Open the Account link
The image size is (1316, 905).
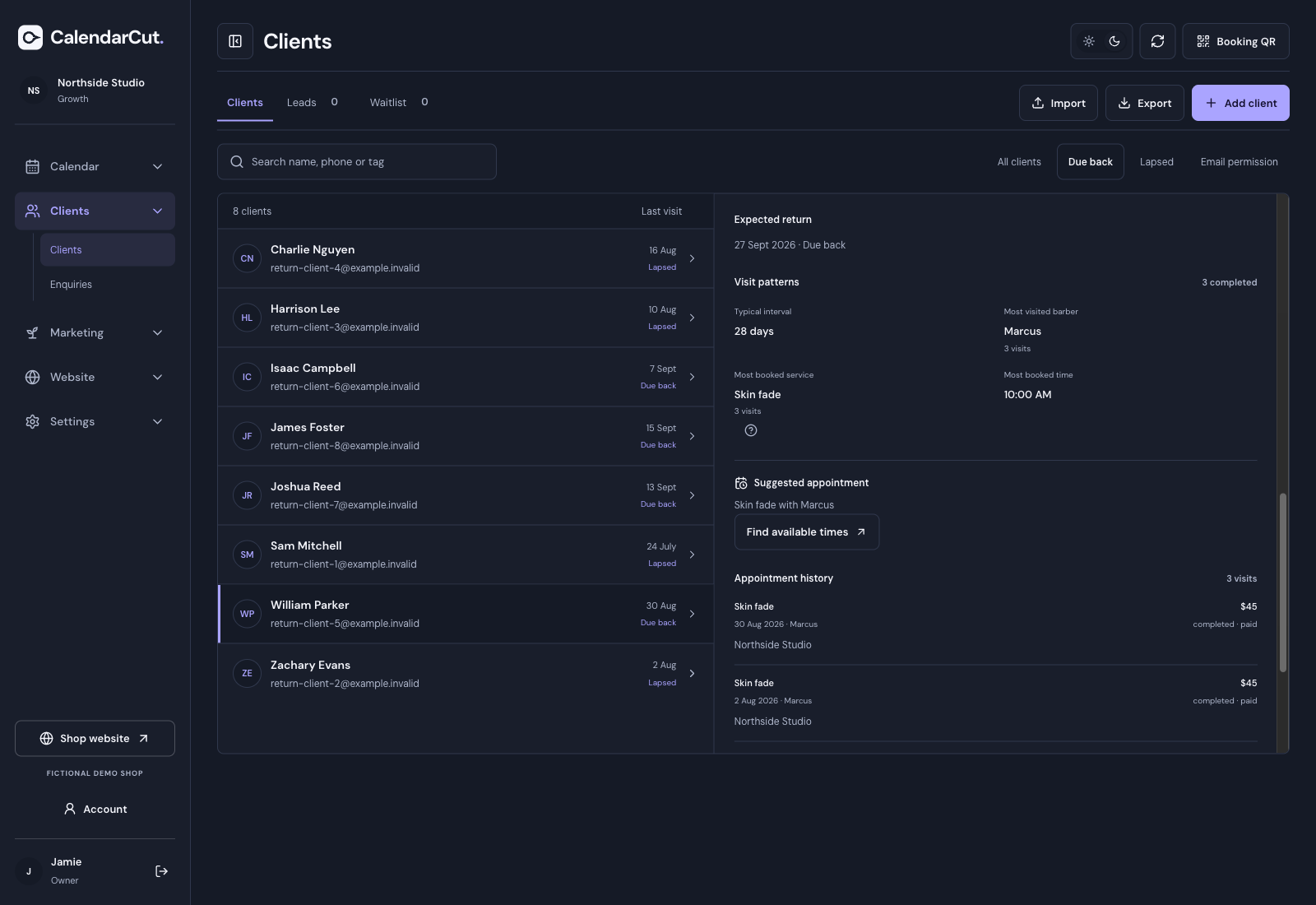(x=95, y=810)
